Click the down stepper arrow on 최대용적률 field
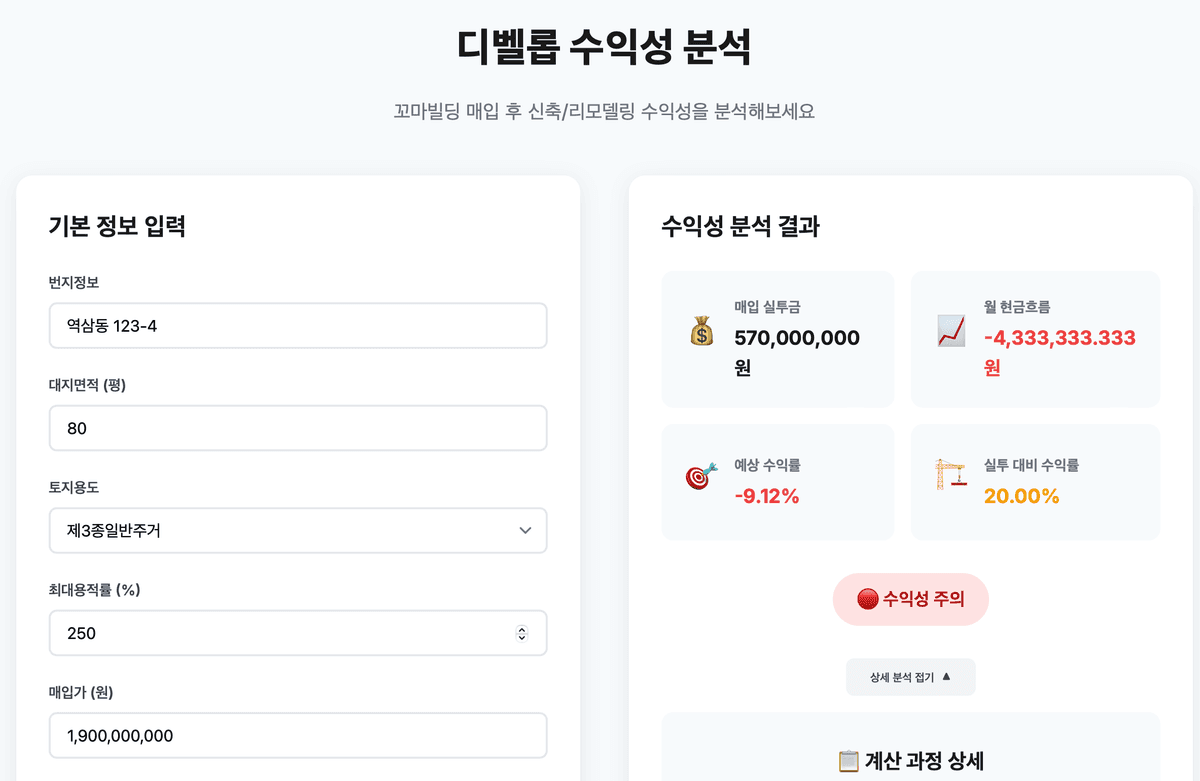The image size is (1200, 781). point(522,637)
